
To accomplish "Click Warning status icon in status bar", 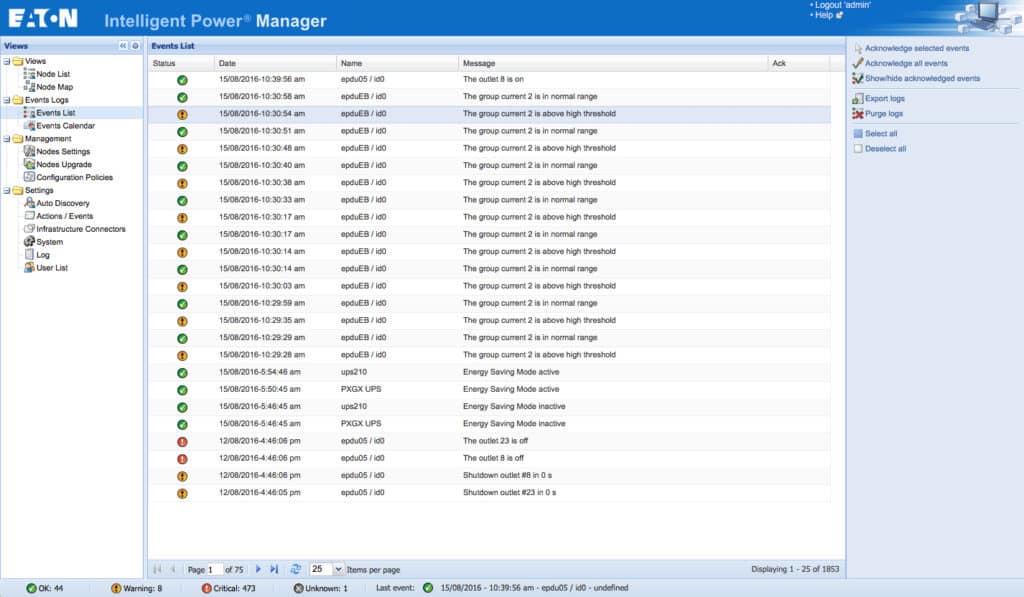I will pos(116,589).
